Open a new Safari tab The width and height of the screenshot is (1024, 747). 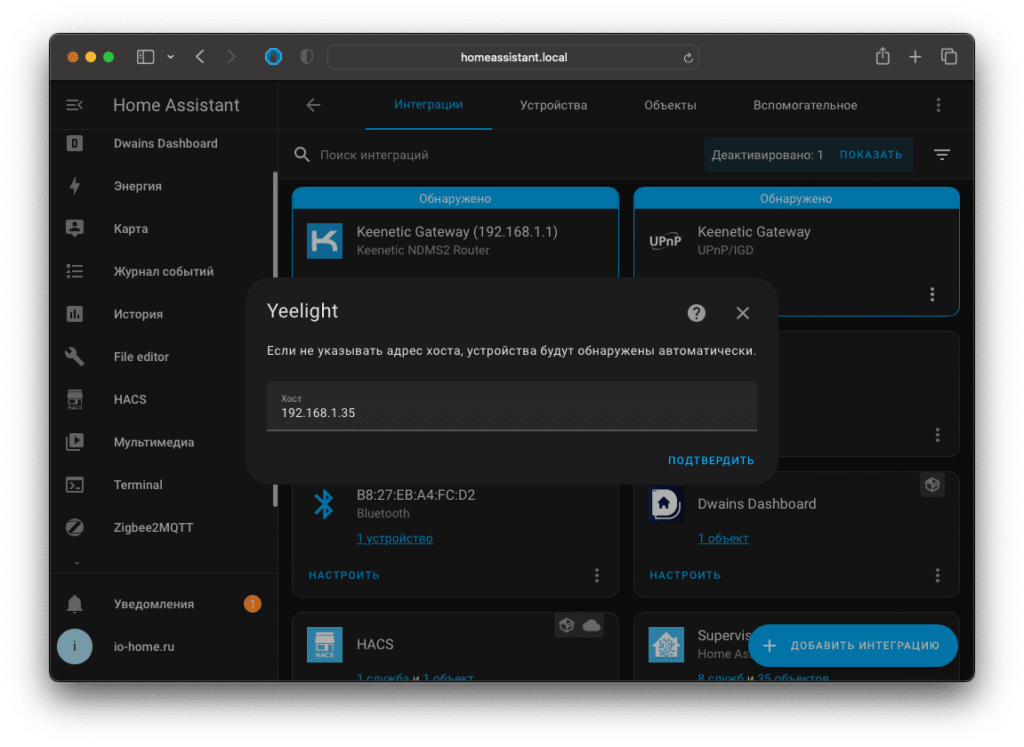point(915,57)
